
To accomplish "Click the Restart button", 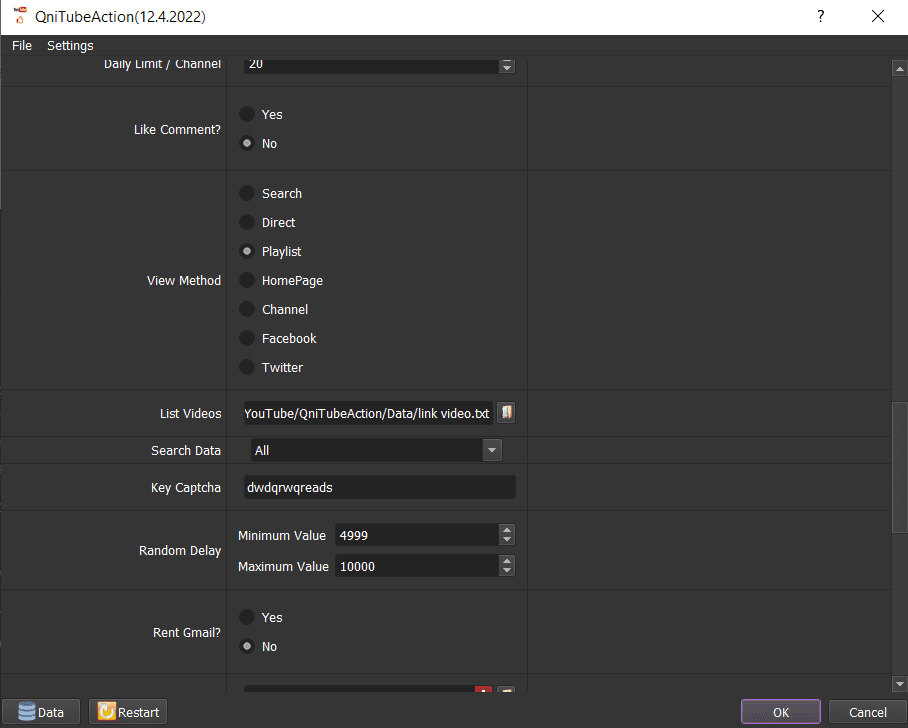I will (128, 712).
